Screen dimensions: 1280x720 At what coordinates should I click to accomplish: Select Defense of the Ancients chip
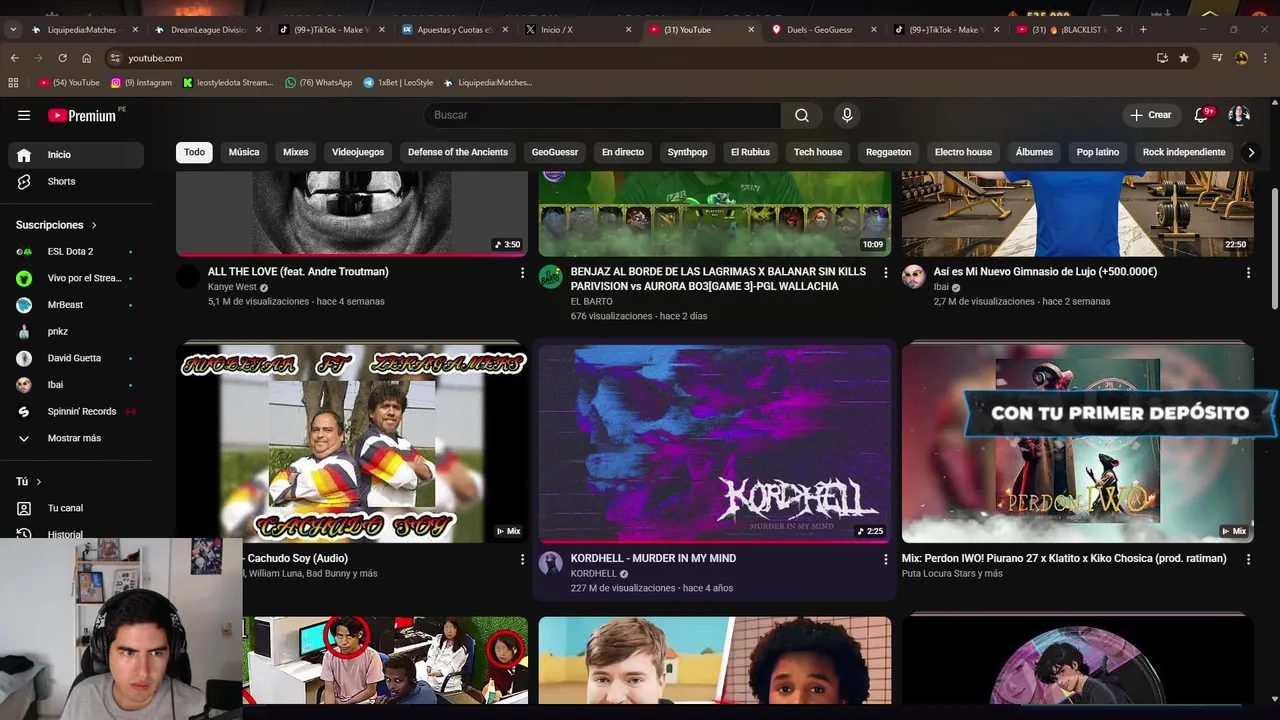458,152
